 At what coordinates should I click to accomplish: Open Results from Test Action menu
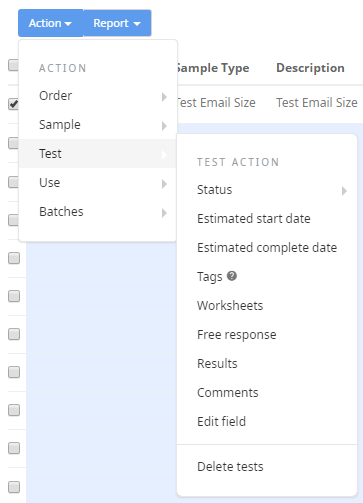click(x=267, y=364)
